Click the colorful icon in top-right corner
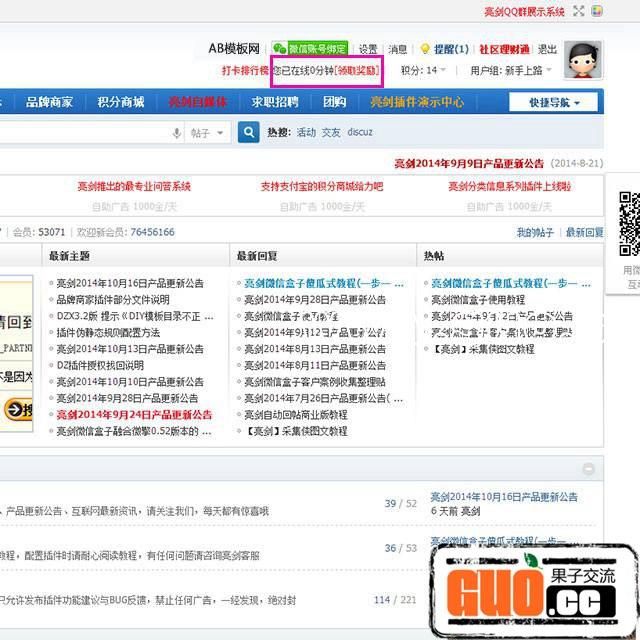 (x=597, y=11)
